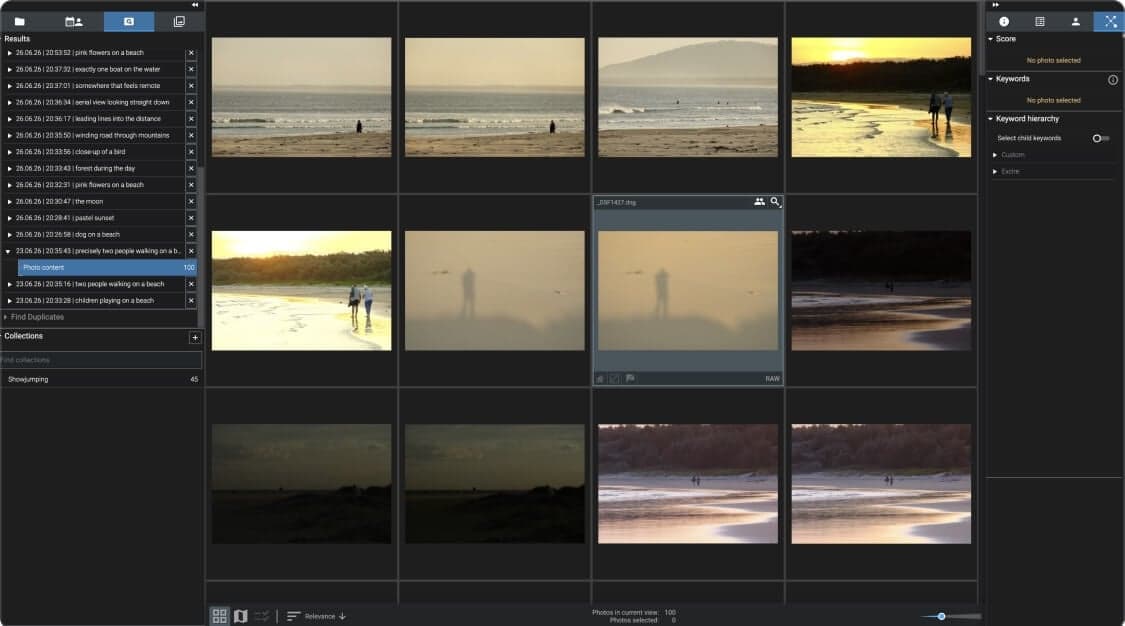The image size is (1125, 626).
Task: Select the Photo content result row
Action: (107, 267)
